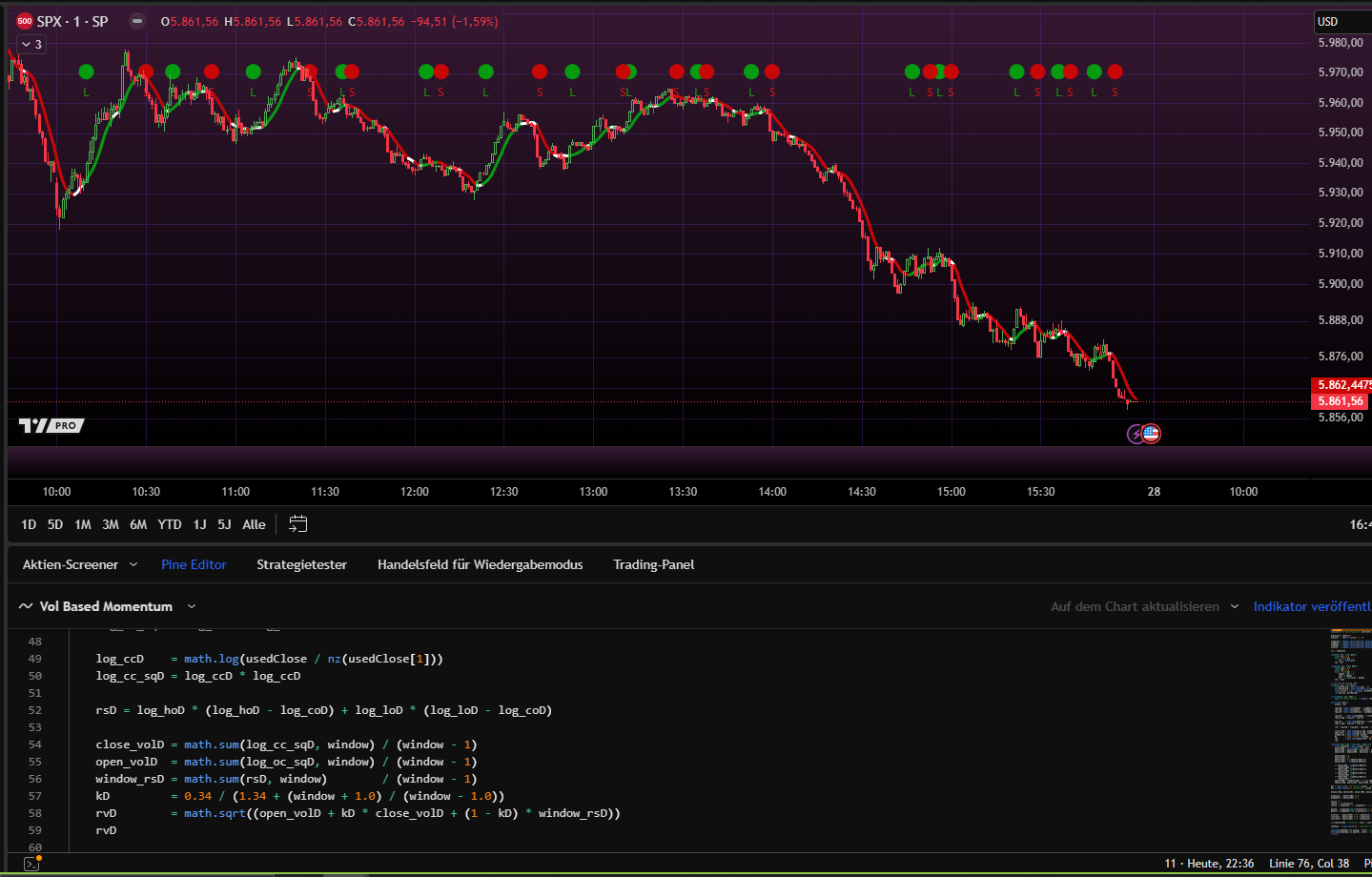Click the market status minus icon beside SPX

coord(137,21)
